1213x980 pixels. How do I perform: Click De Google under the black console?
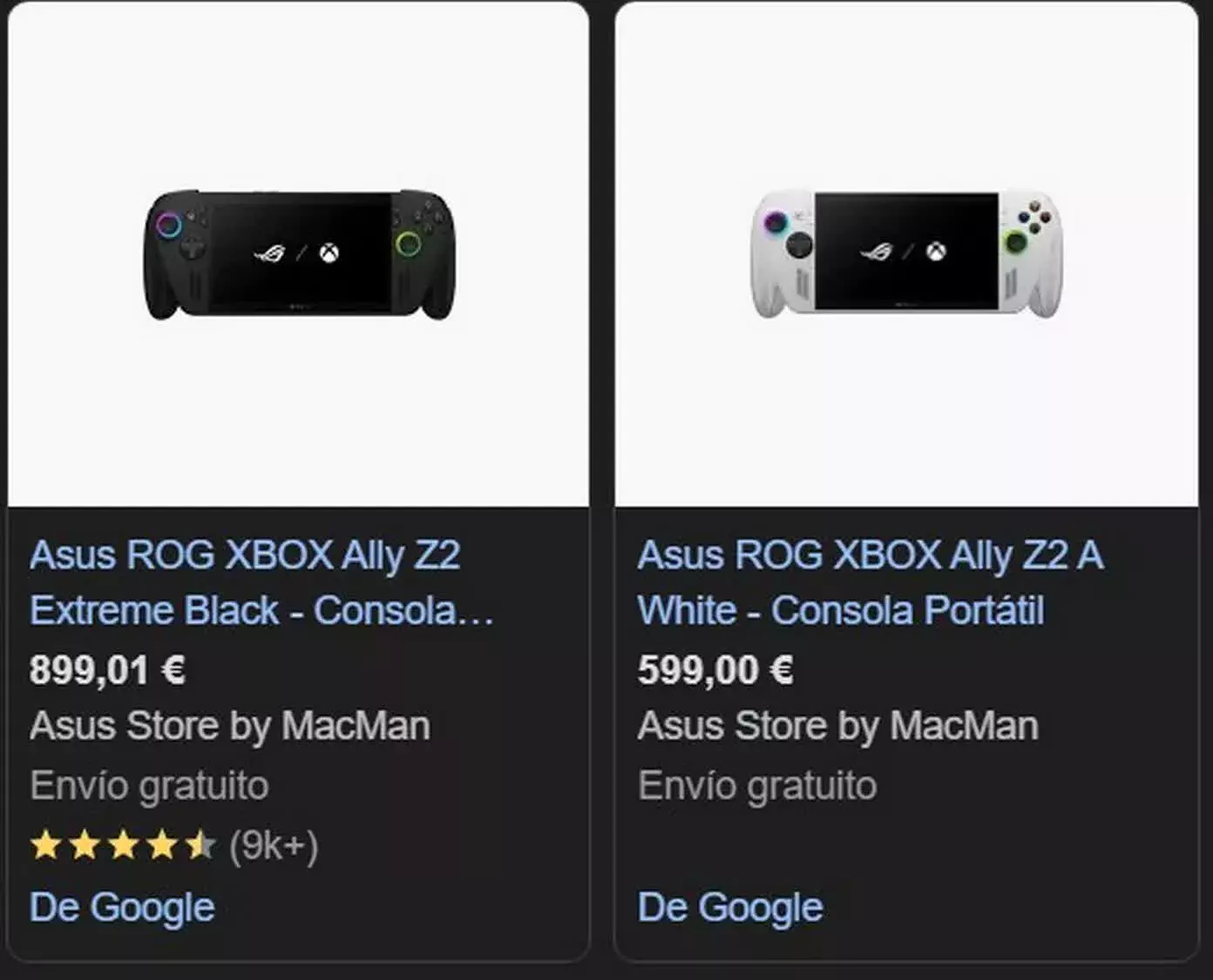click(x=122, y=908)
